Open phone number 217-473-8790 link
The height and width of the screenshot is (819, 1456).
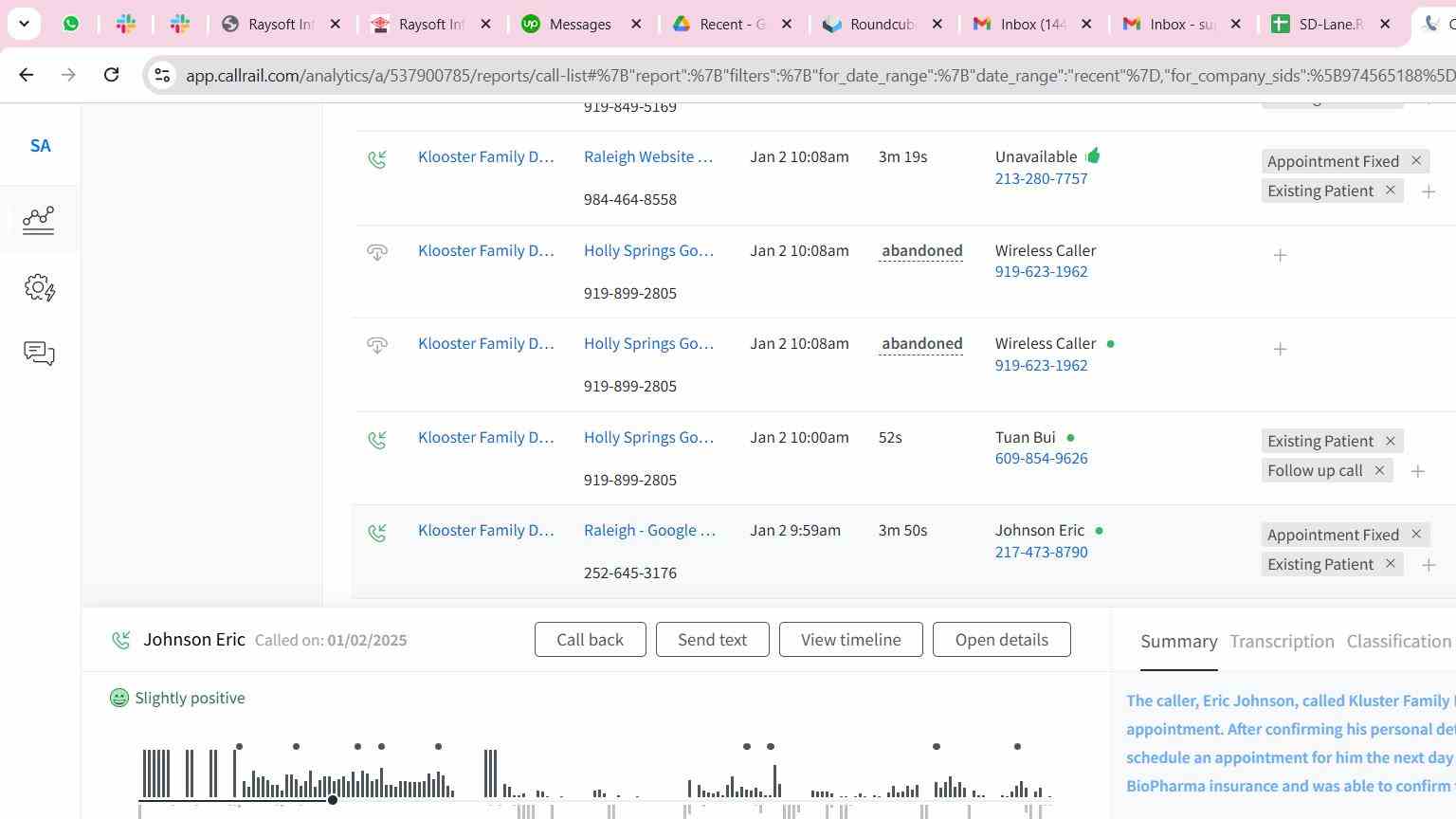pyautogui.click(x=1041, y=552)
